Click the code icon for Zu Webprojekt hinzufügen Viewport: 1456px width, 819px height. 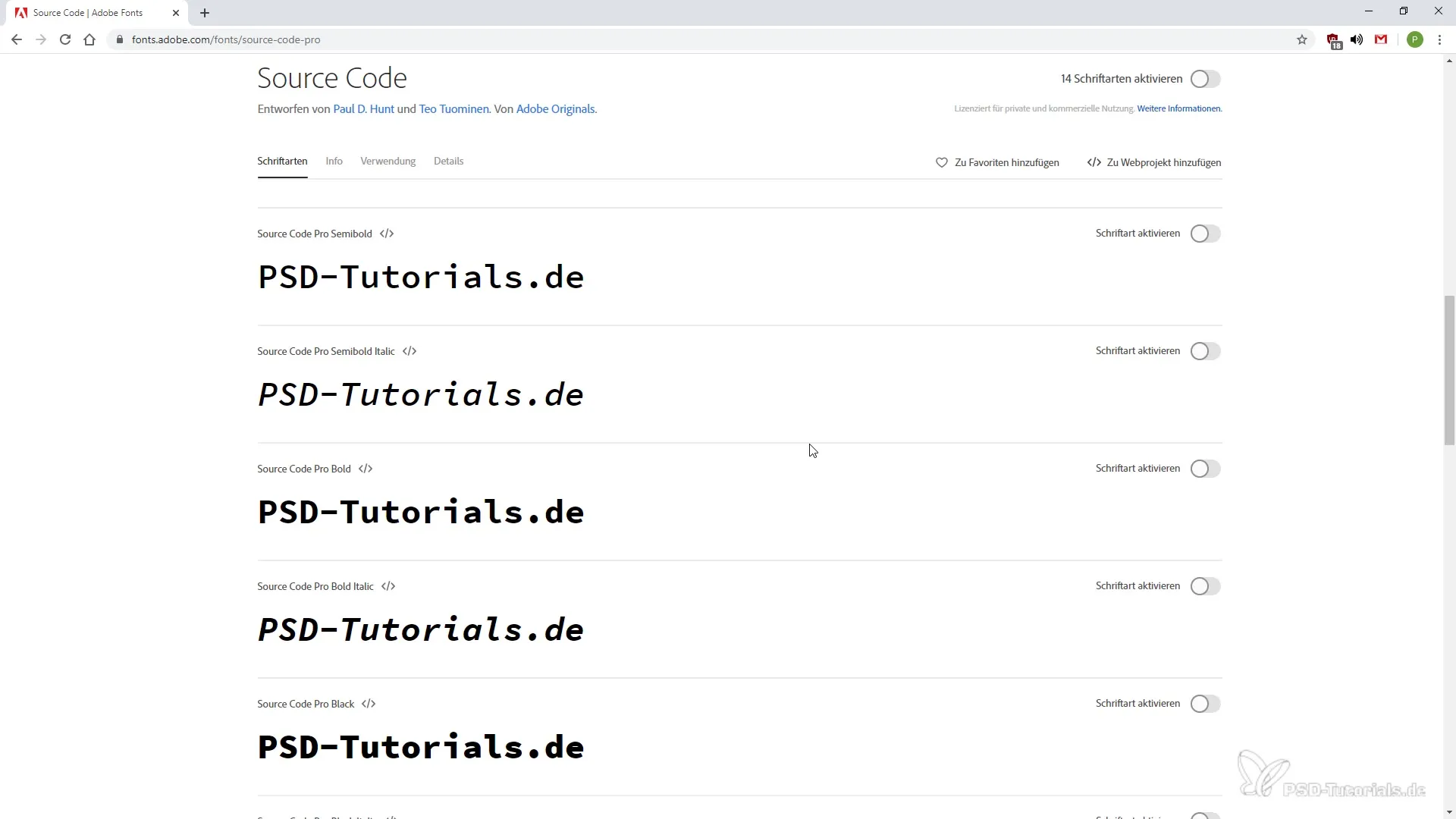pyautogui.click(x=1094, y=162)
